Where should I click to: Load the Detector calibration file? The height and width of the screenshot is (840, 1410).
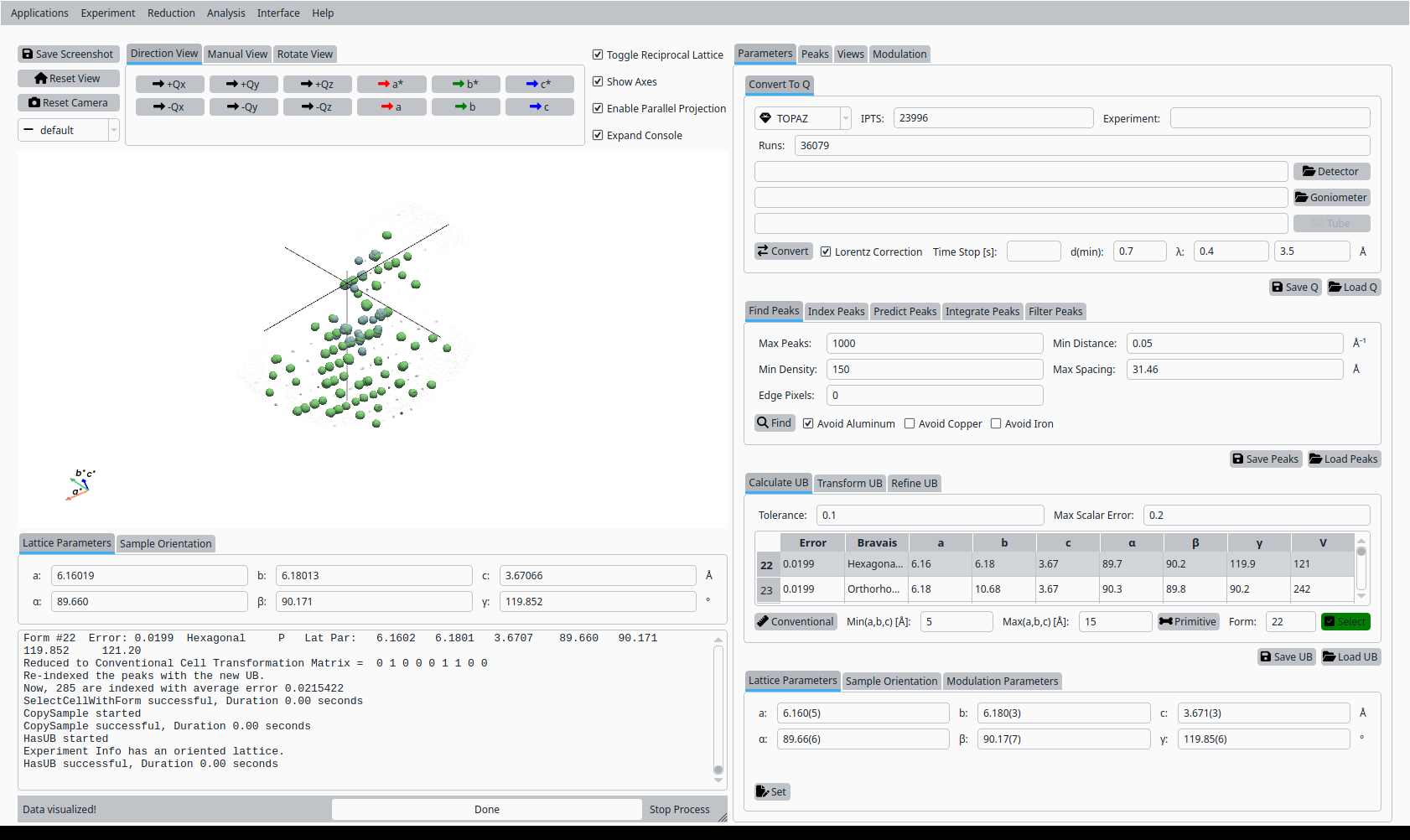tap(1331, 172)
